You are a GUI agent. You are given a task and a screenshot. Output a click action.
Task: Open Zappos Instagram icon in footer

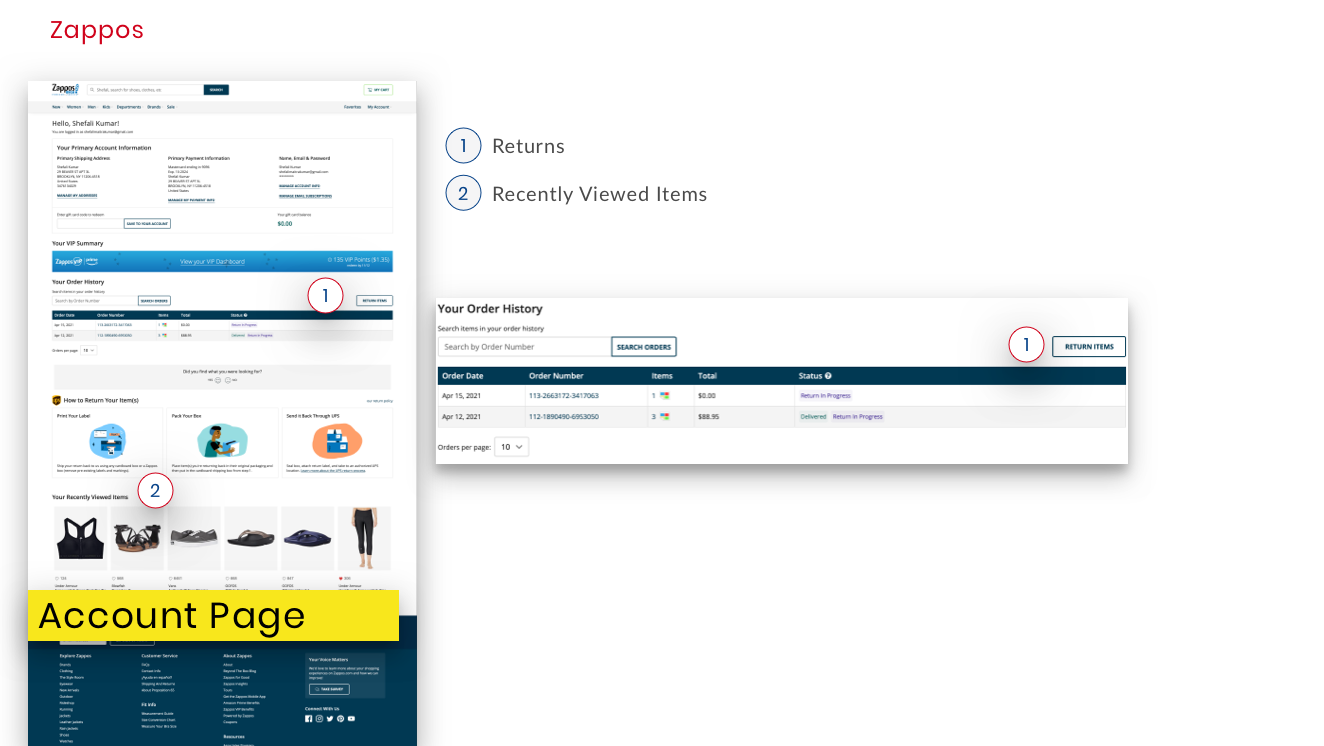(319, 718)
